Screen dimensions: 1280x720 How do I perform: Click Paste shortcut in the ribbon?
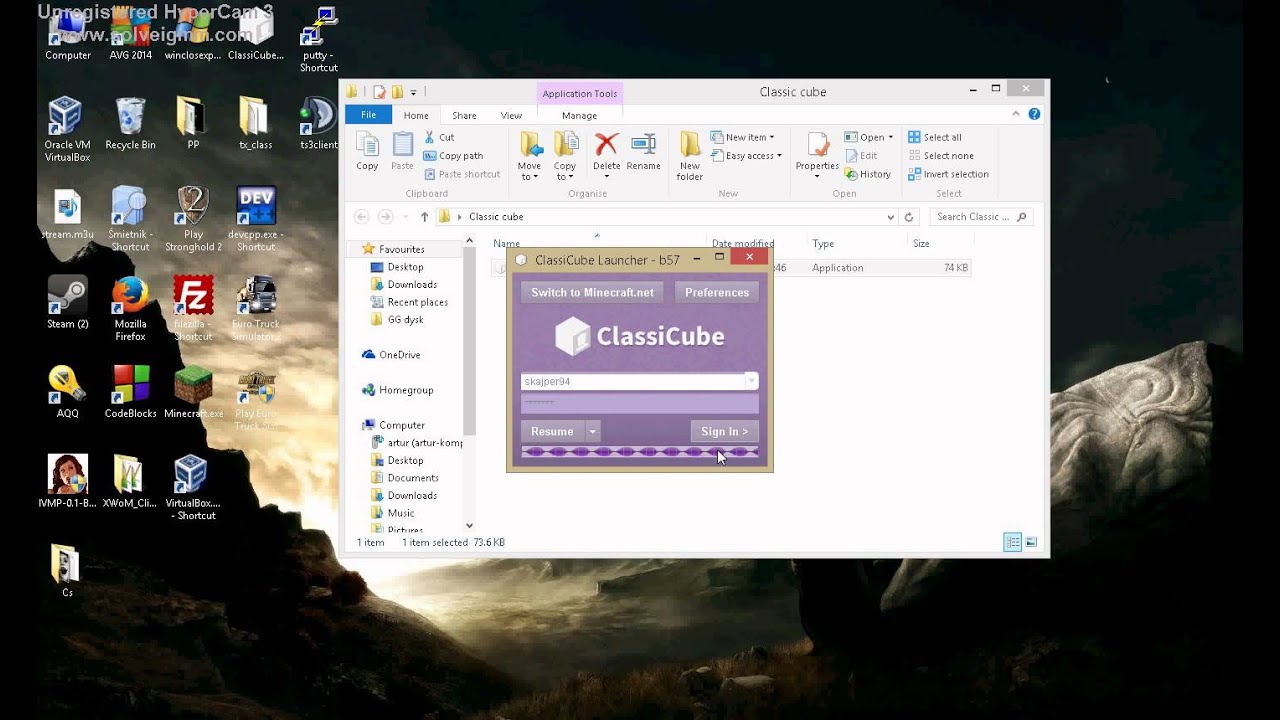pyautogui.click(x=462, y=174)
